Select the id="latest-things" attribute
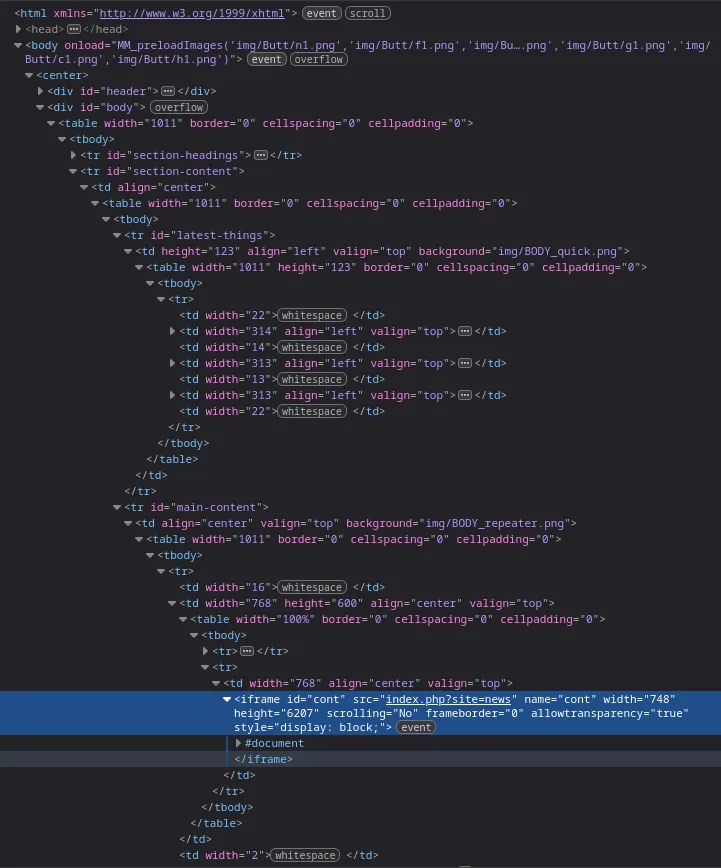This screenshot has width=721, height=868. 209,235
